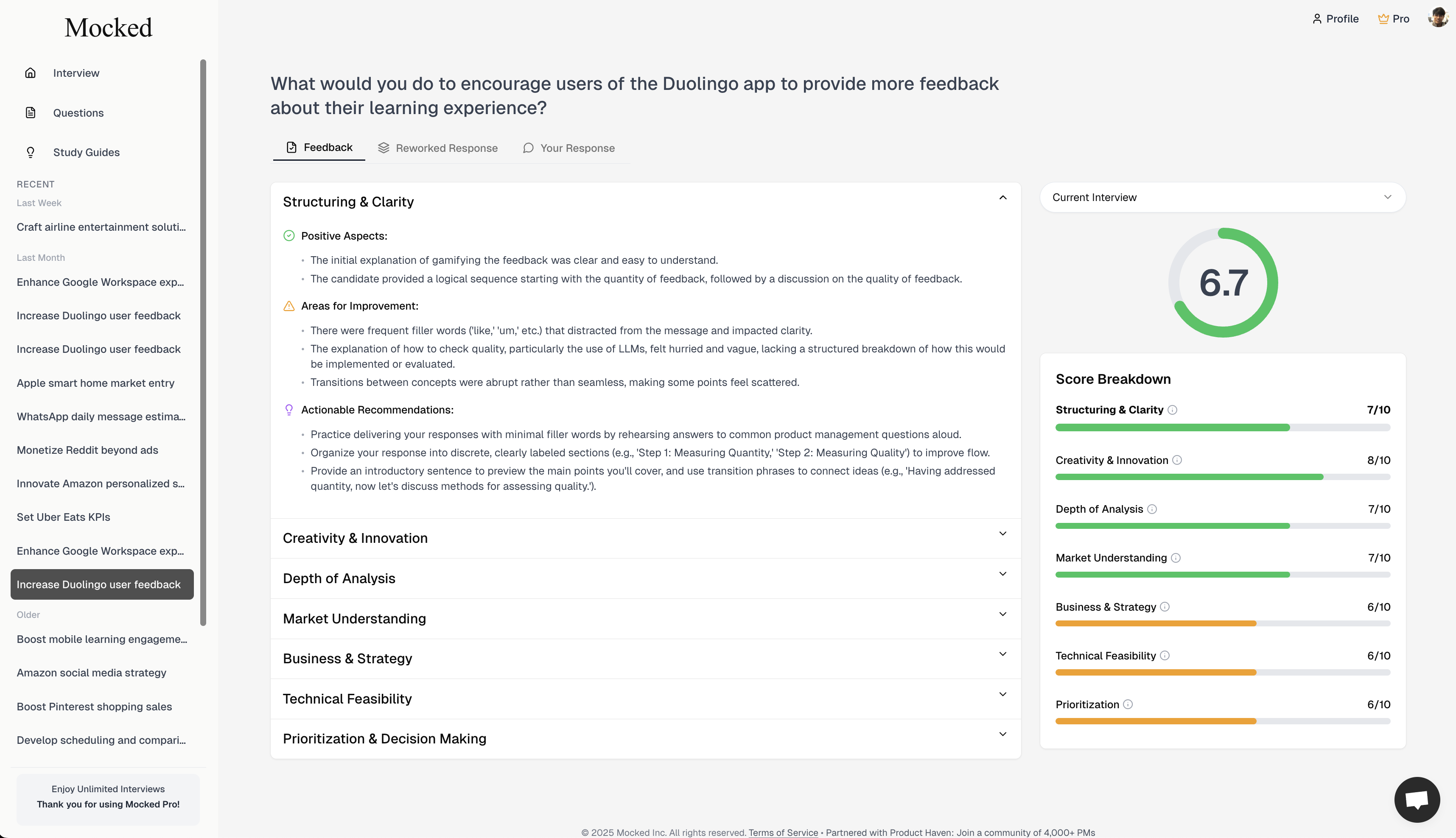1456x838 pixels.
Task: Click info icon beside Prioritization score
Action: (x=1127, y=704)
